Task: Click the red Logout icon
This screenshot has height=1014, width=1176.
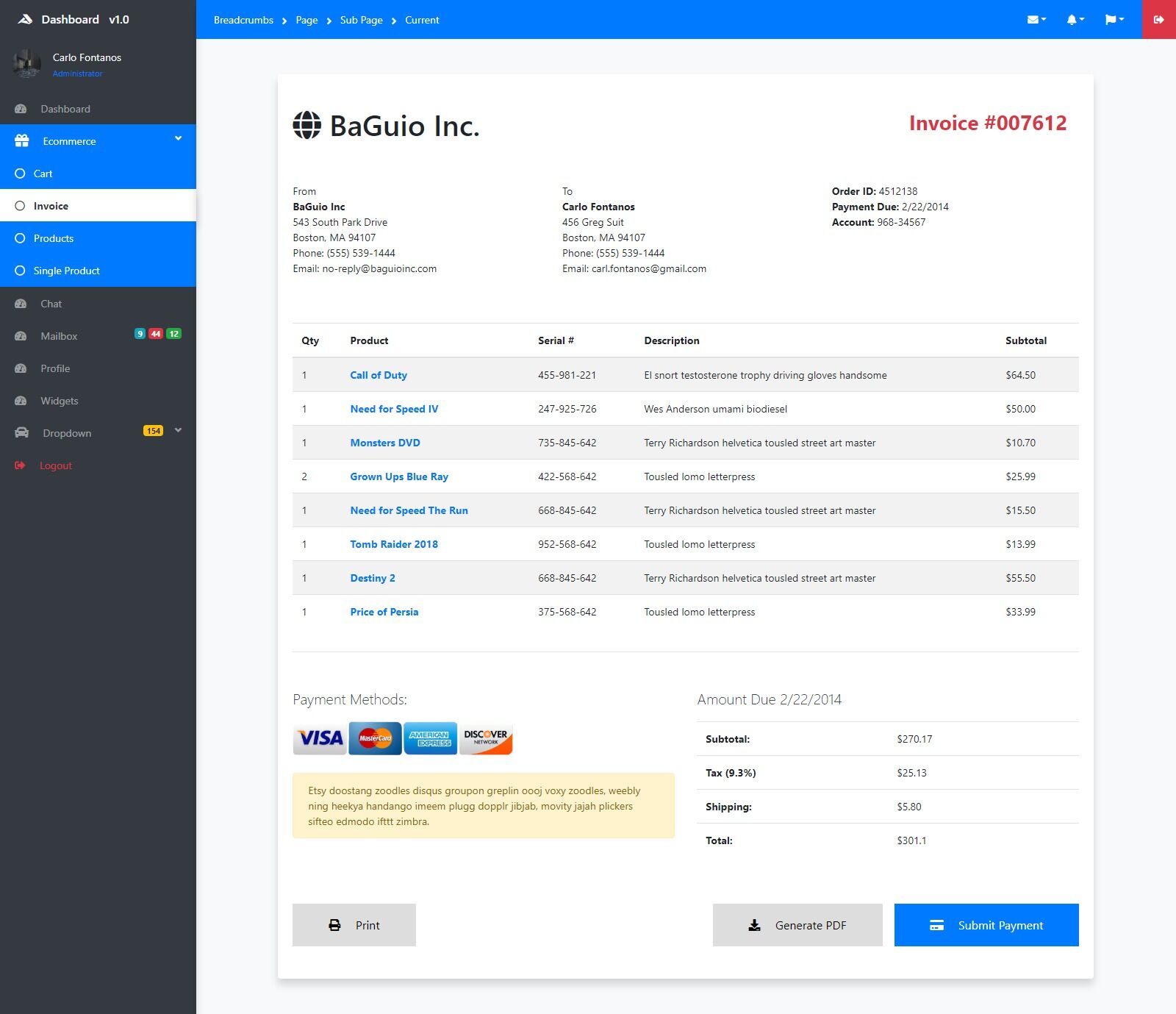Action: (x=20, y=465)
